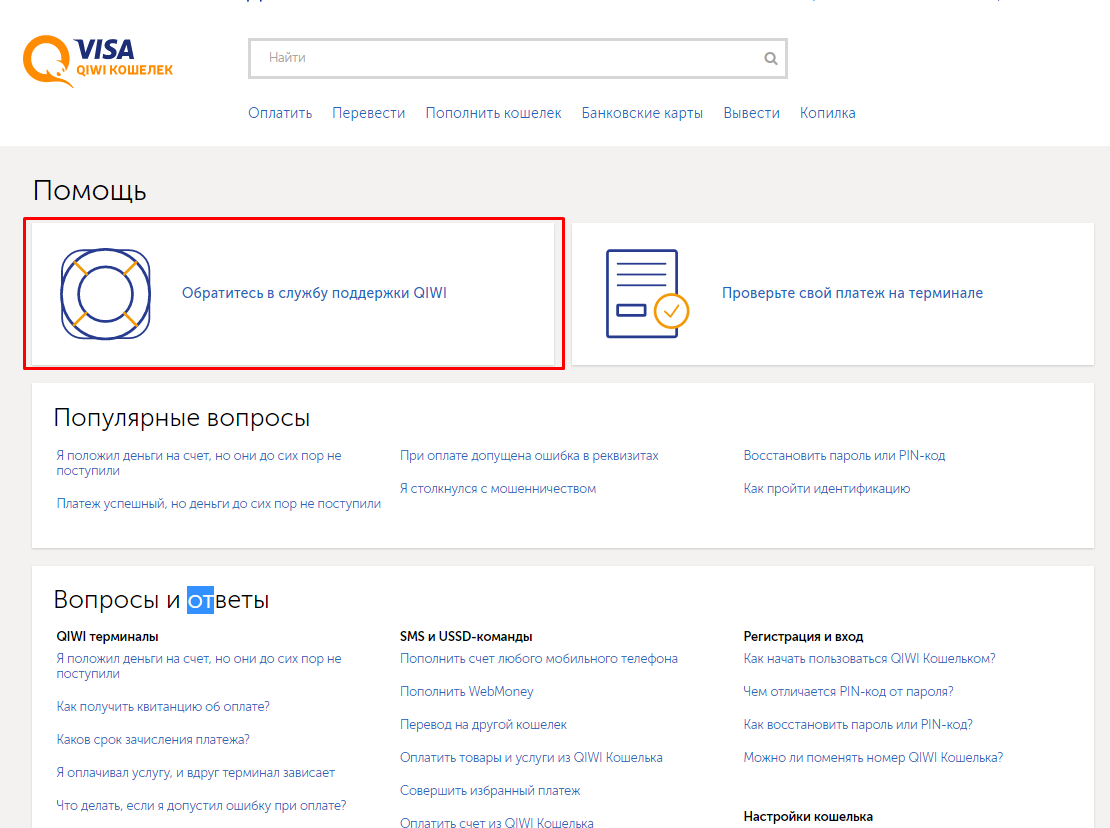Open Пополнить кошелек in navigation

[x=493, y=113]
